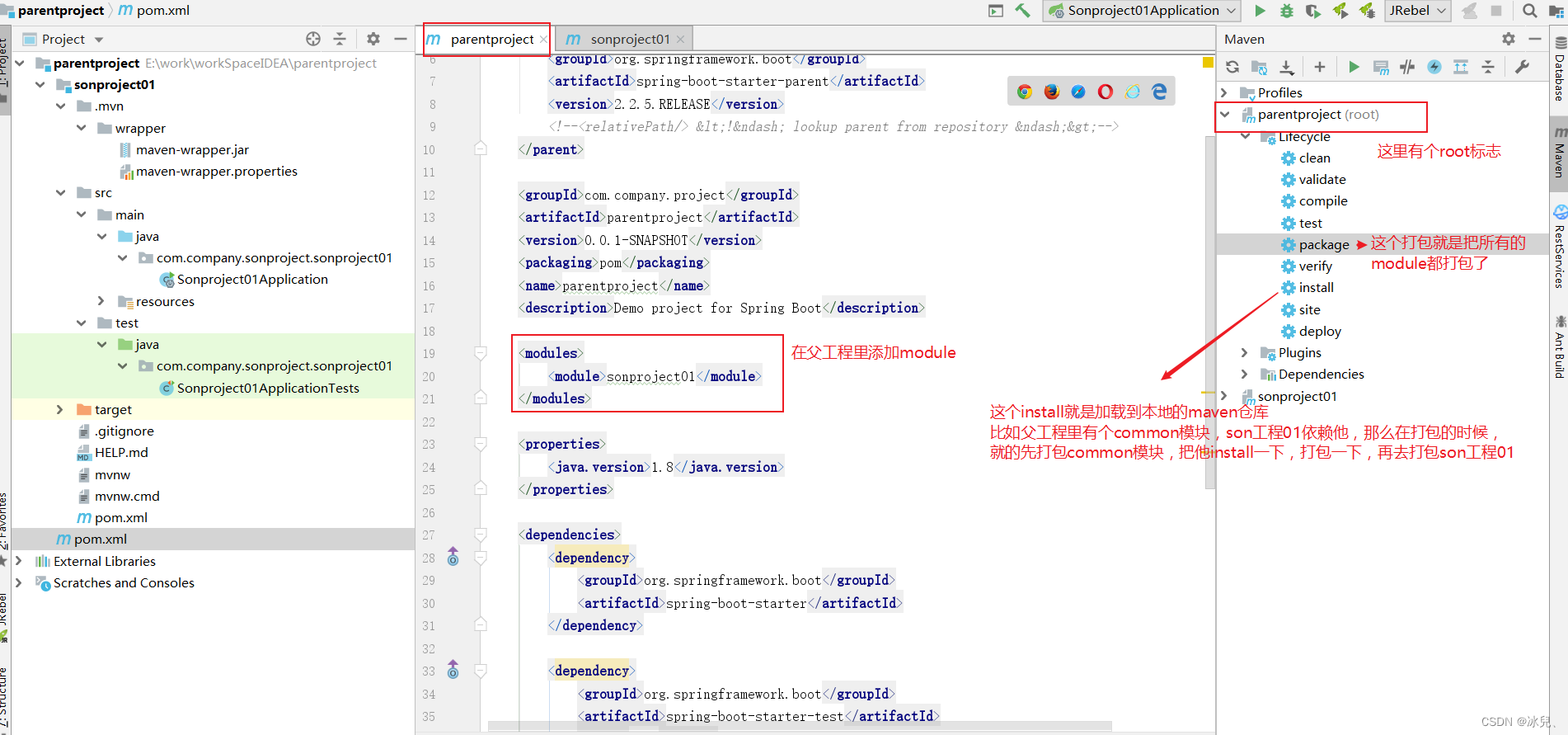Locate current file target icon in Project panel
This screenshot has height=735, width=1568.
click(313, 39)
